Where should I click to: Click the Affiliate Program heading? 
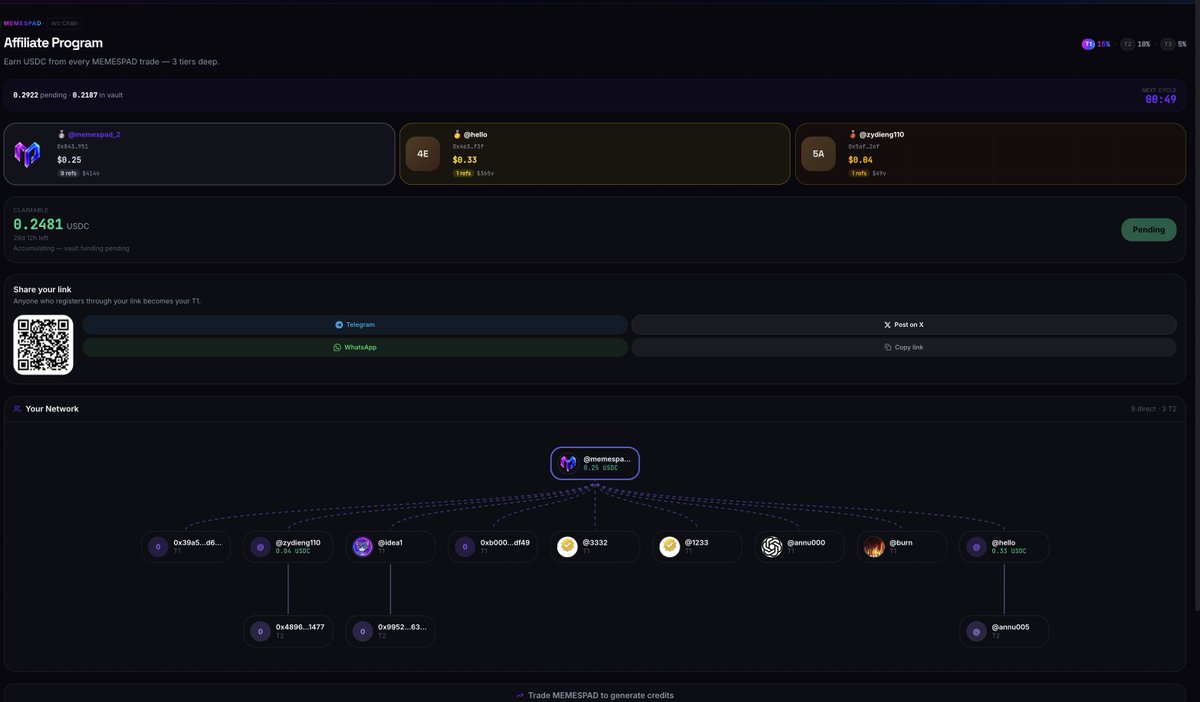pos(53,43)
